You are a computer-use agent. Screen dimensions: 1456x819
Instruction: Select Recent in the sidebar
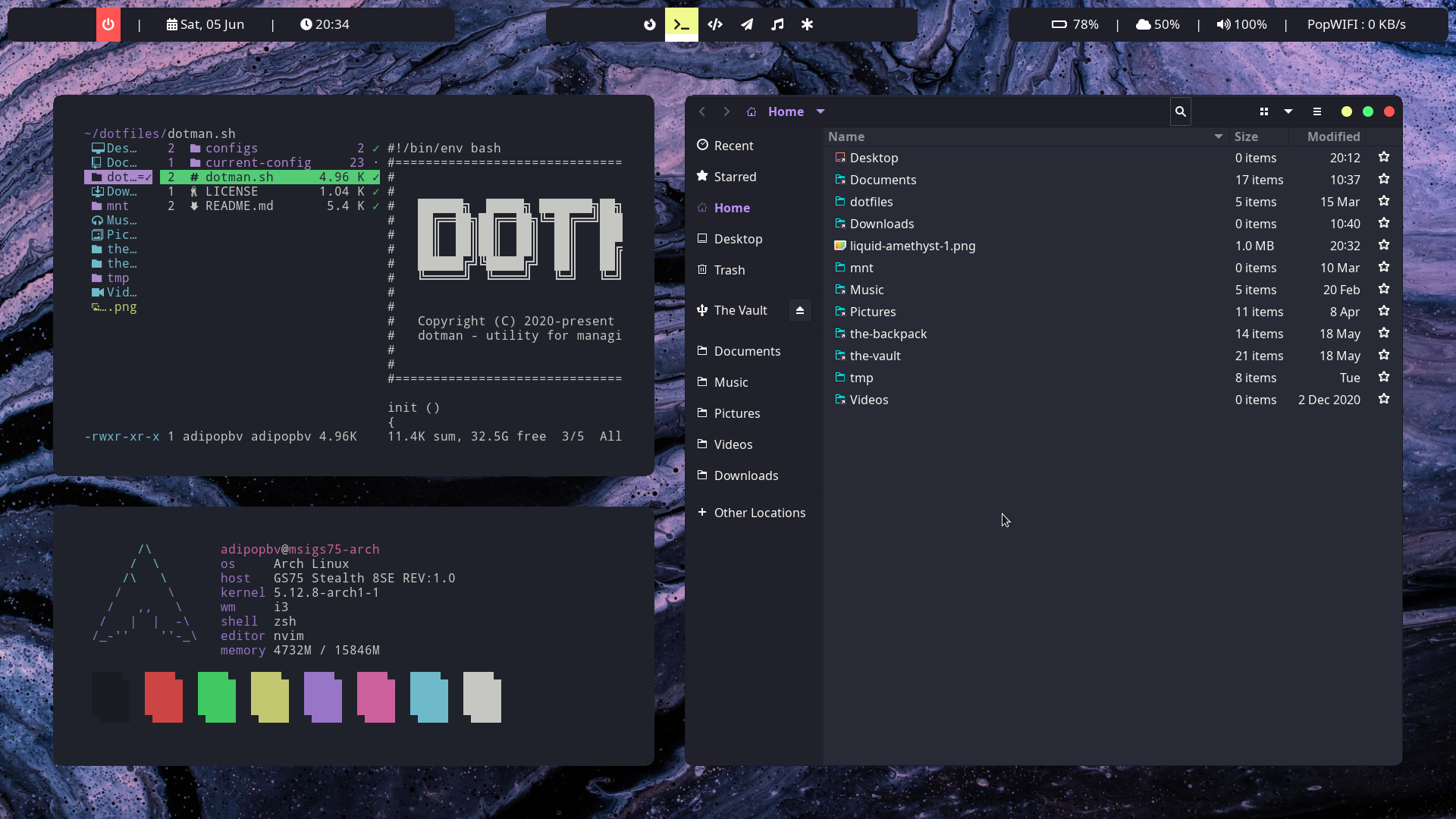tap(733, 146)
